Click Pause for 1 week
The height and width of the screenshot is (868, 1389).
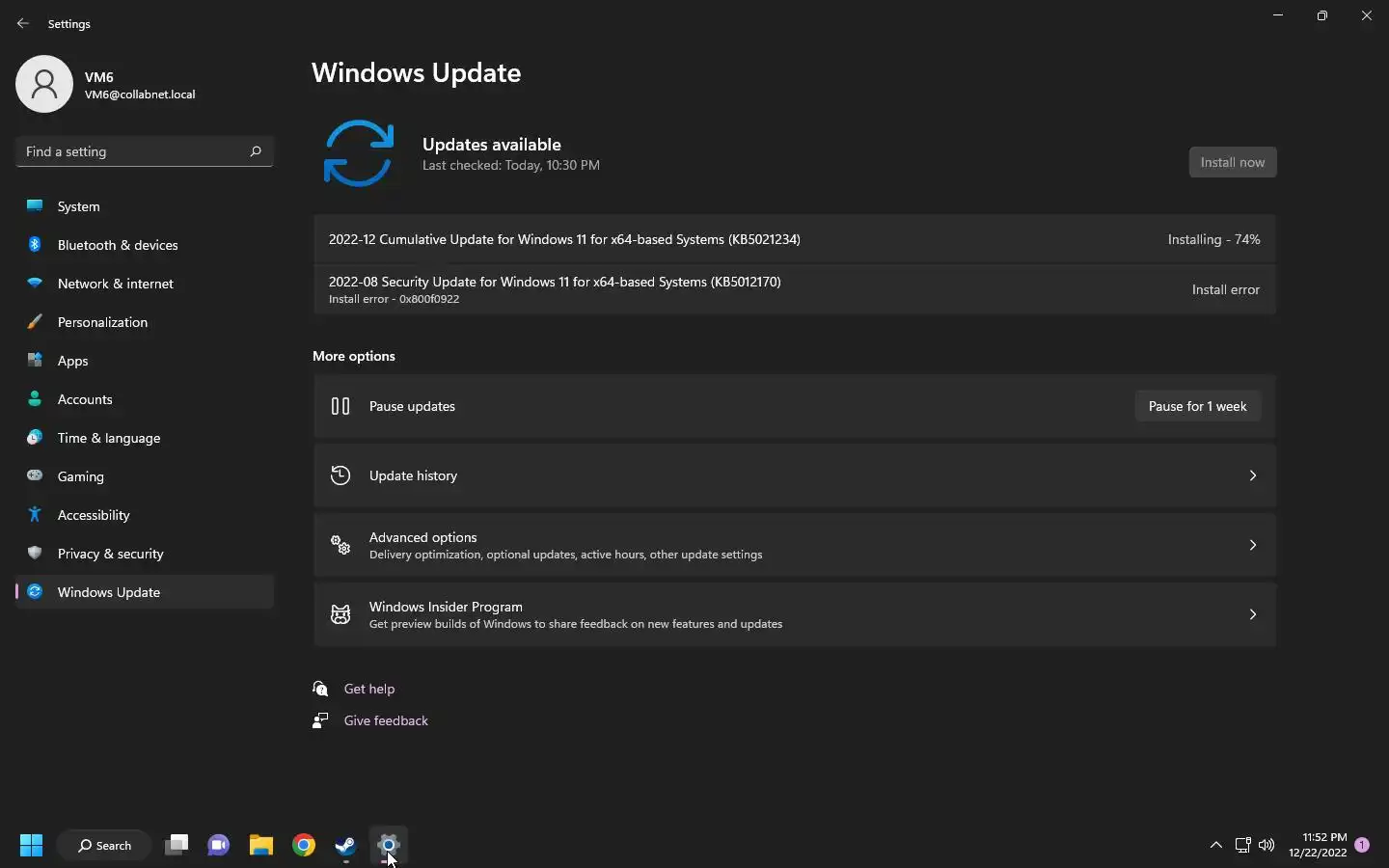[1198, 406]
